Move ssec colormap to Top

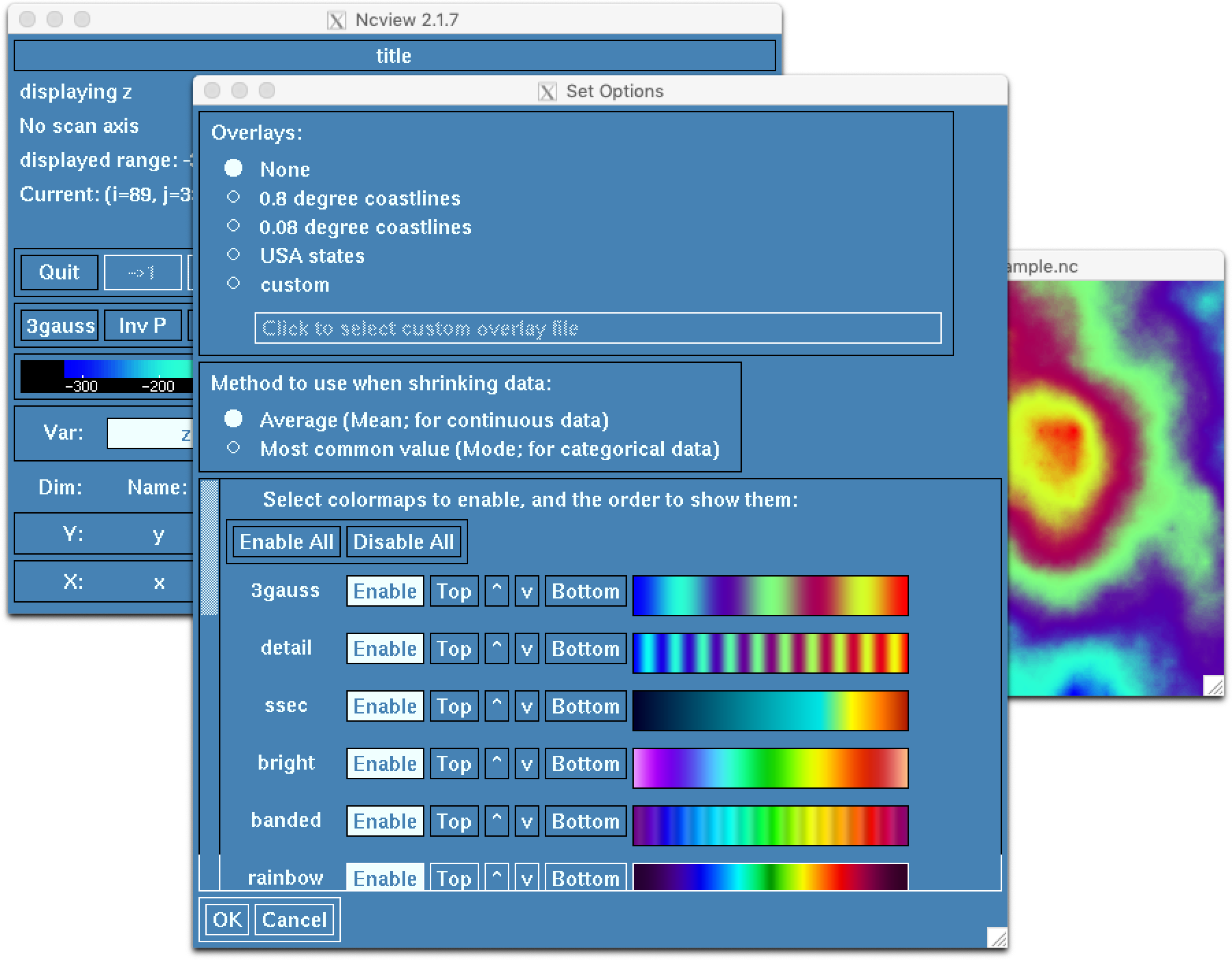[x=454, y=706]
